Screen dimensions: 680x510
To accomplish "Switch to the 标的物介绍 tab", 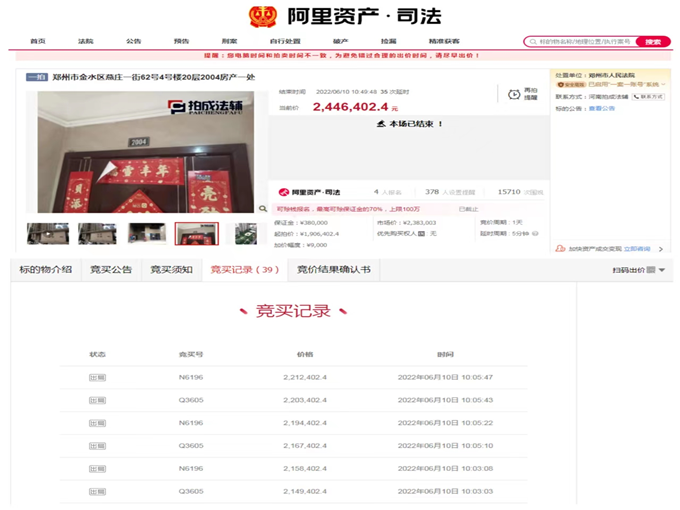I will (x=46, y=270).
